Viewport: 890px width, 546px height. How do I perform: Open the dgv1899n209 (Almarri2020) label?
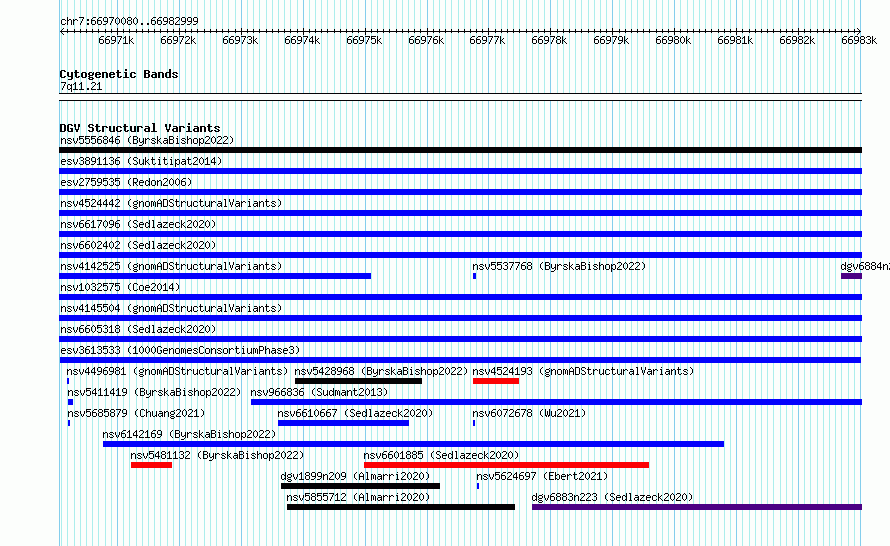(x=355, y=476)
